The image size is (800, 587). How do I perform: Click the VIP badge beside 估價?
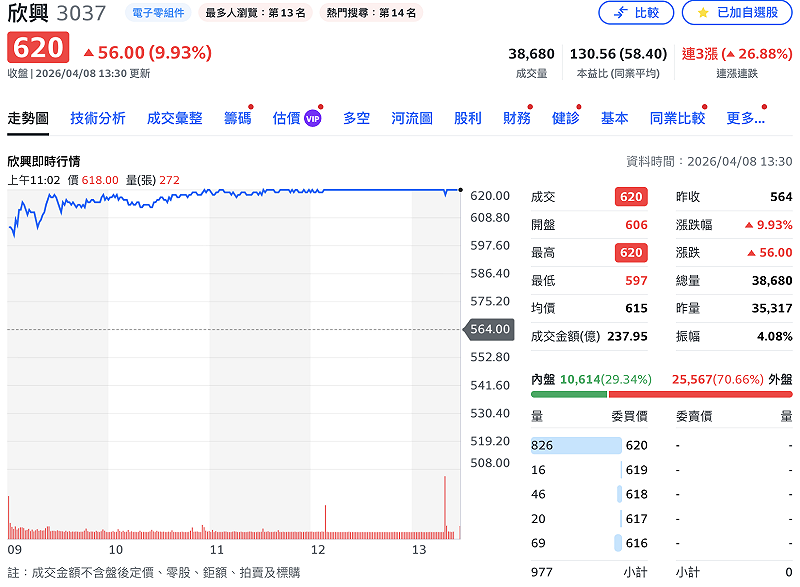(313, 118)
